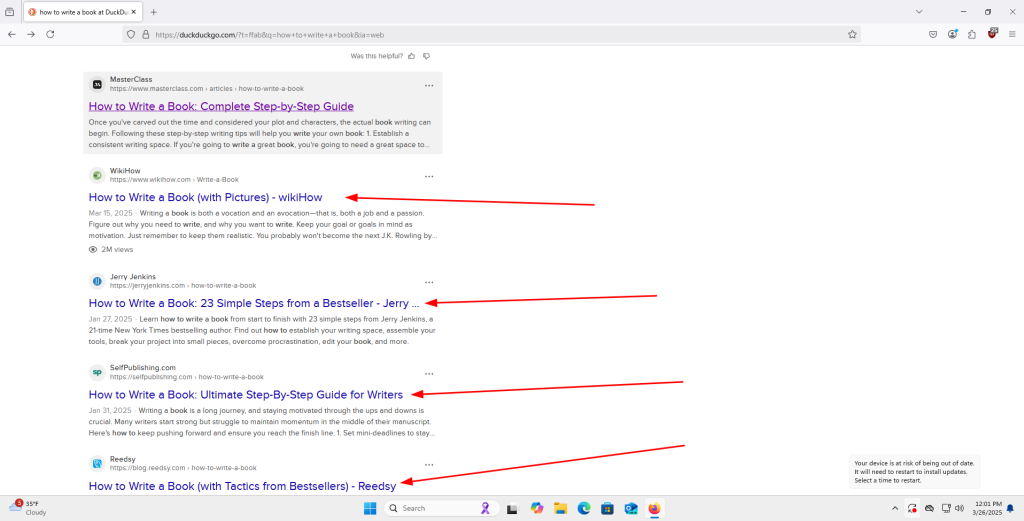Open the weather widget showing 35°F Cloudy

(25, 508)
